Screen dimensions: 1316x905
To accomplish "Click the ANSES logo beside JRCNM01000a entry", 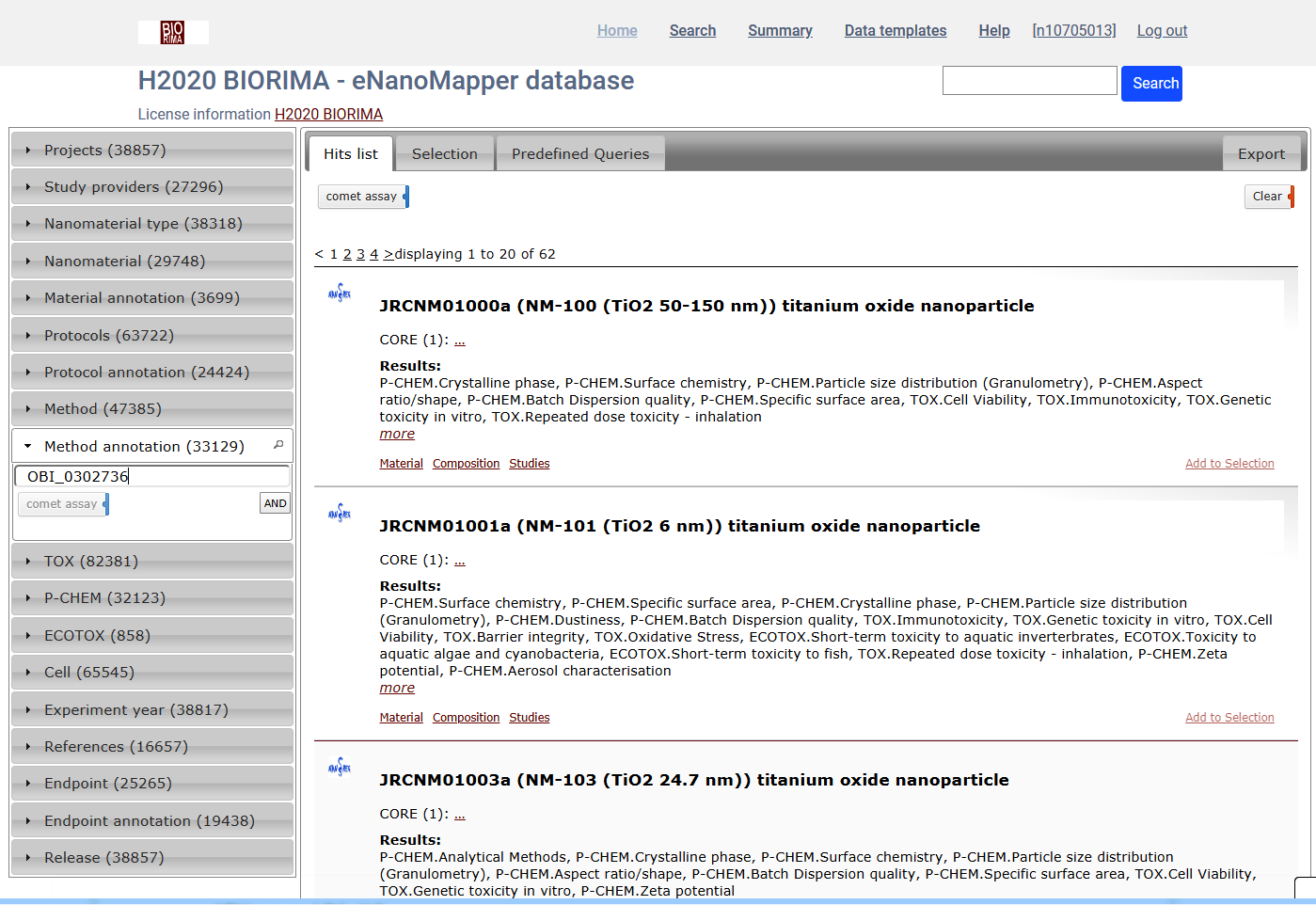I will pos(339,293).
